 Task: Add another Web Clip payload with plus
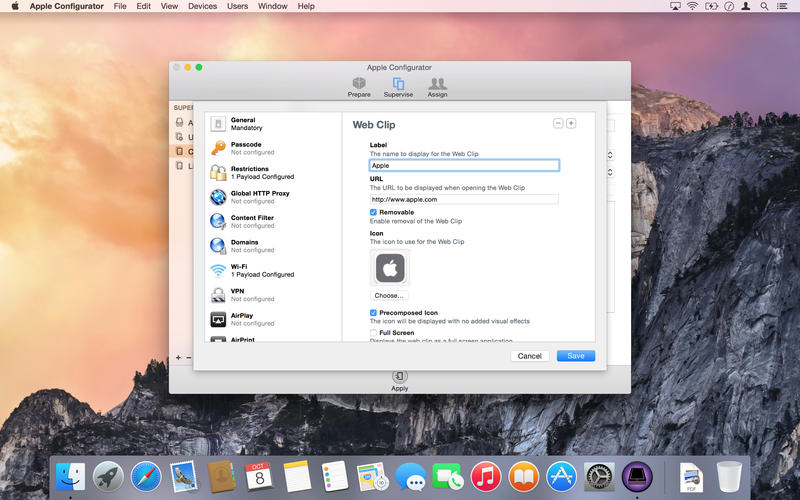pos(571,123)
